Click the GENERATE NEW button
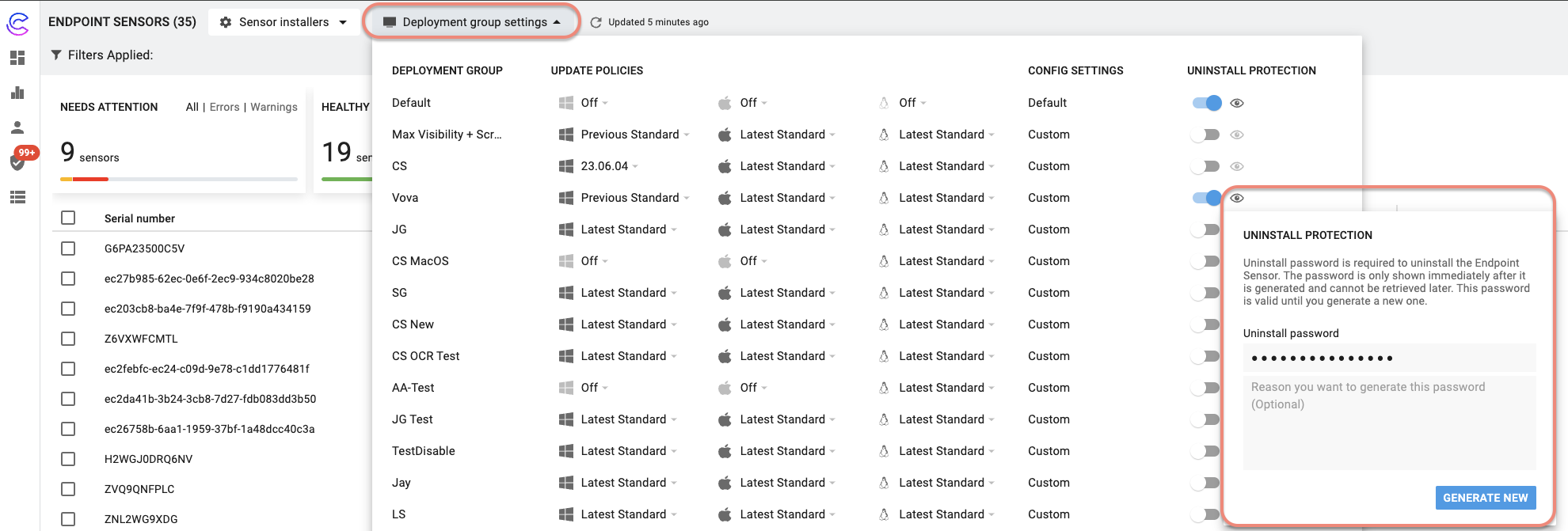The image size is (1568, 531). tap(1485, 498)
